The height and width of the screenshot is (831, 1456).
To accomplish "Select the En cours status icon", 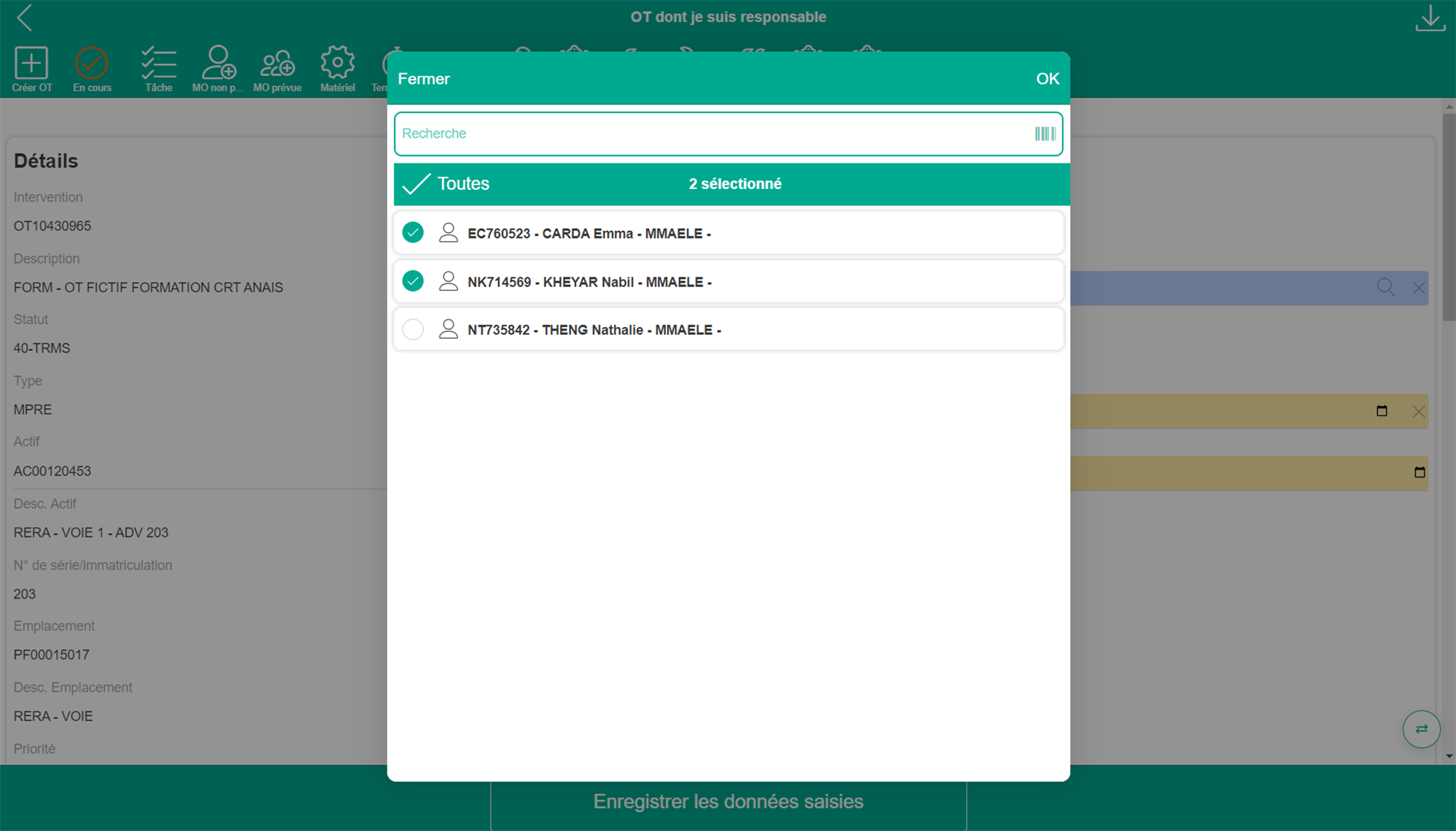I will coord(91,64).
